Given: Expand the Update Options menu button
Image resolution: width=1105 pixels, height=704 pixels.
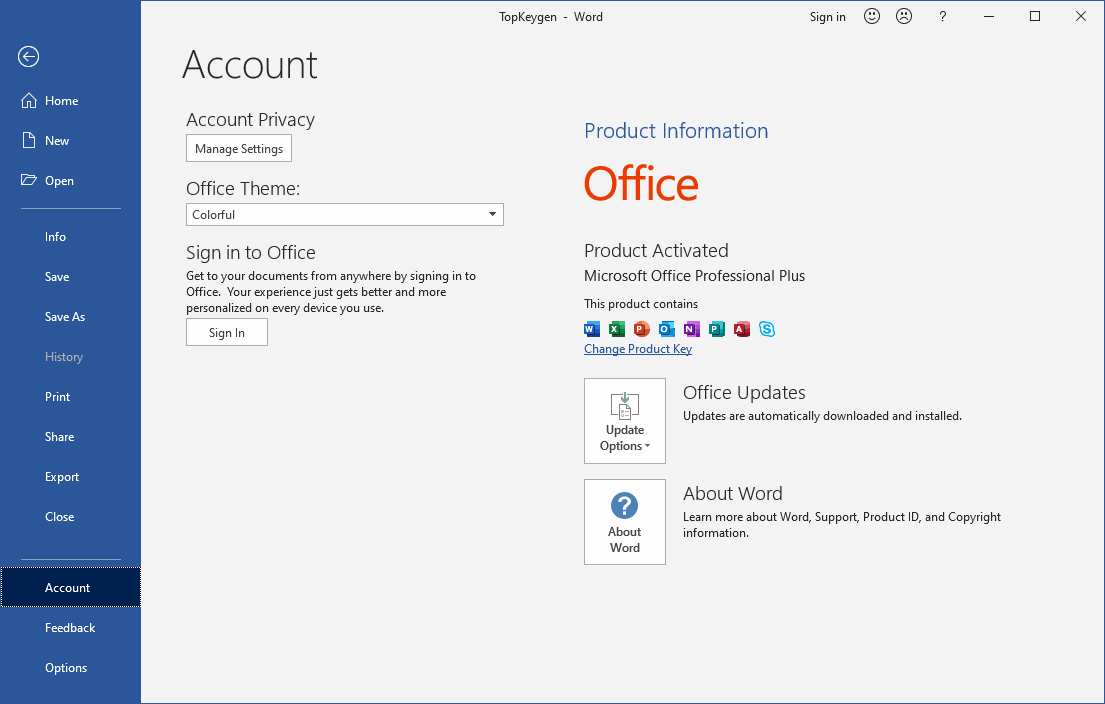Looking at the screenshot, I should 624,421.
